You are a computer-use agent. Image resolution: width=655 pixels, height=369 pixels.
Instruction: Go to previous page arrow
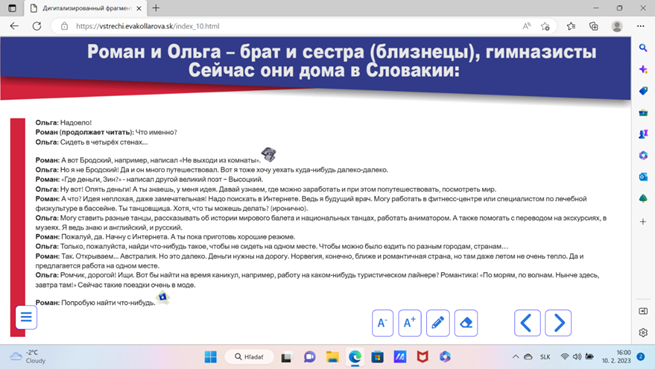[x=527, y=323]
